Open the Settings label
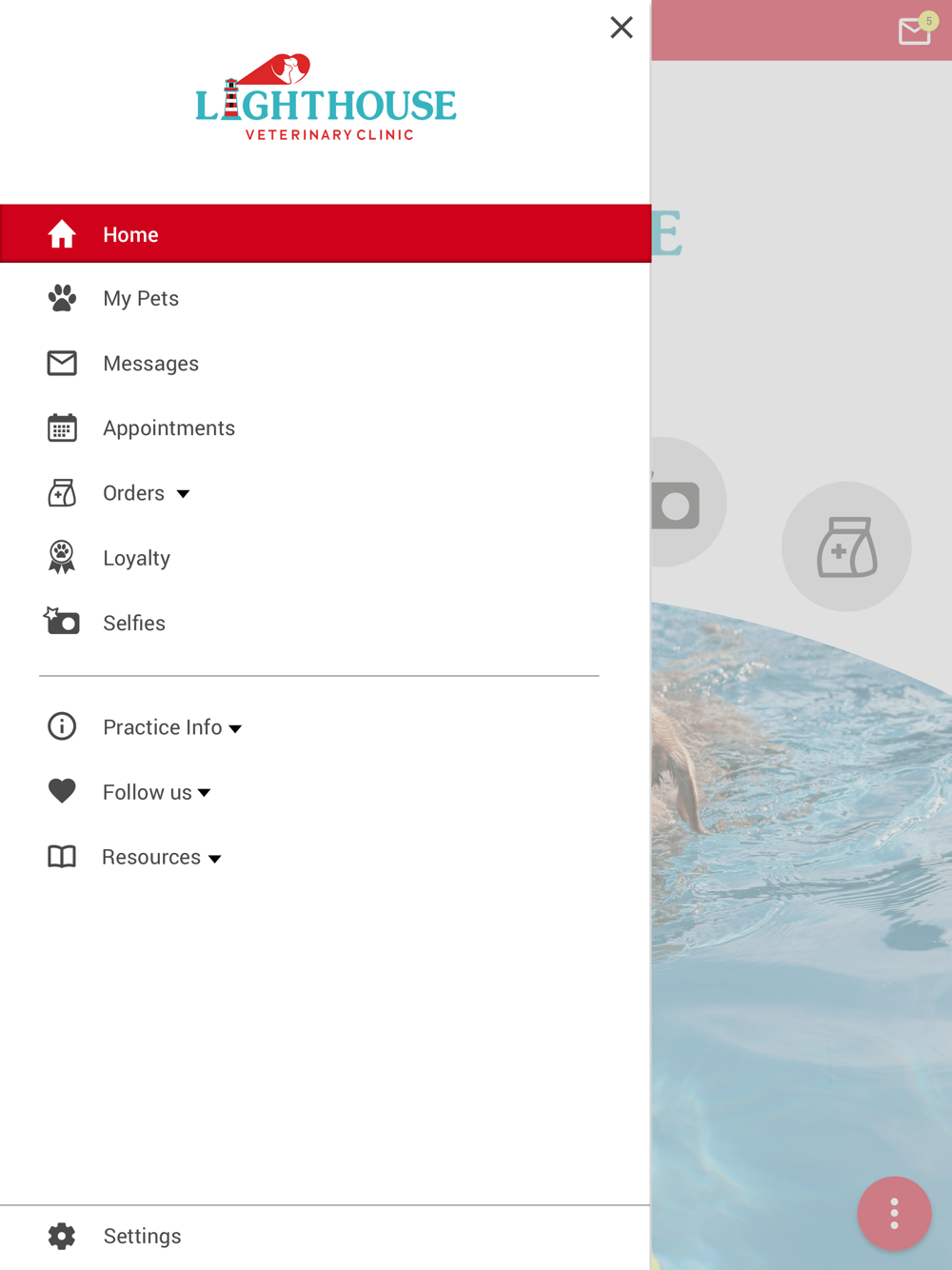The image size is (952, 1270). point(142,1236)
